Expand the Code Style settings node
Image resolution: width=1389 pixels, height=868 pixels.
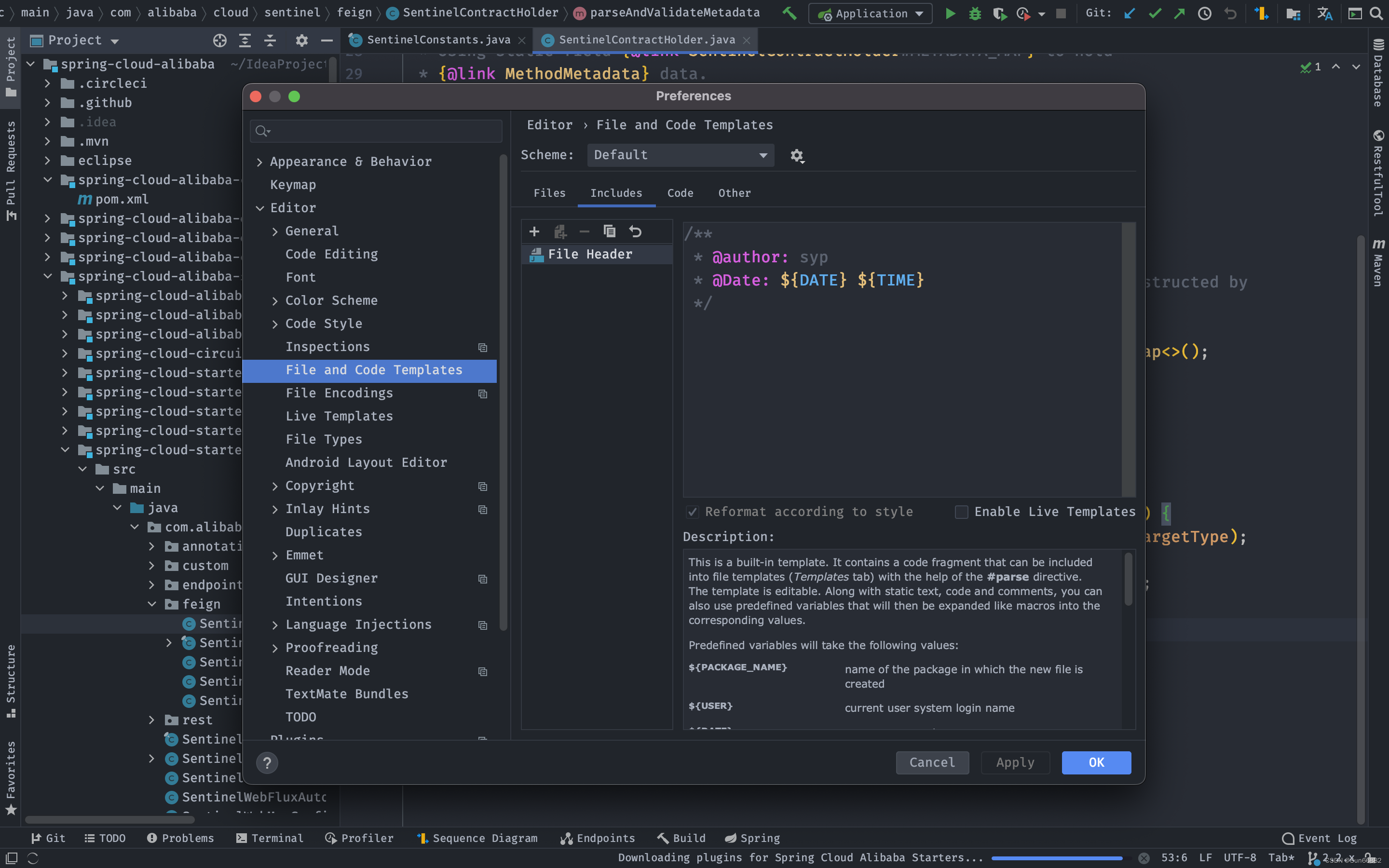coord(275,324)
